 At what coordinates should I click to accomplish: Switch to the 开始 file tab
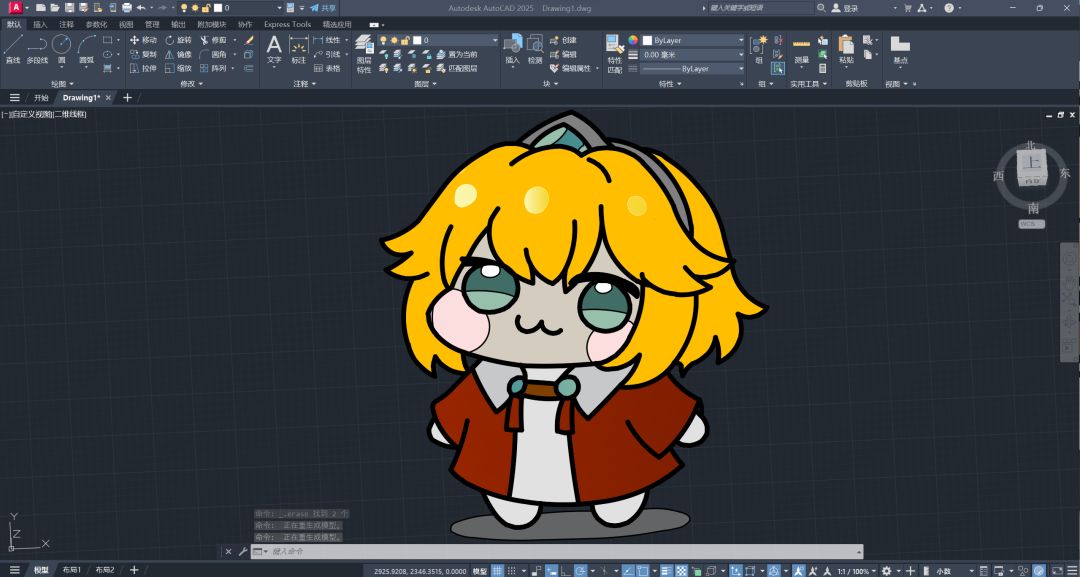[x=41, y=98]
